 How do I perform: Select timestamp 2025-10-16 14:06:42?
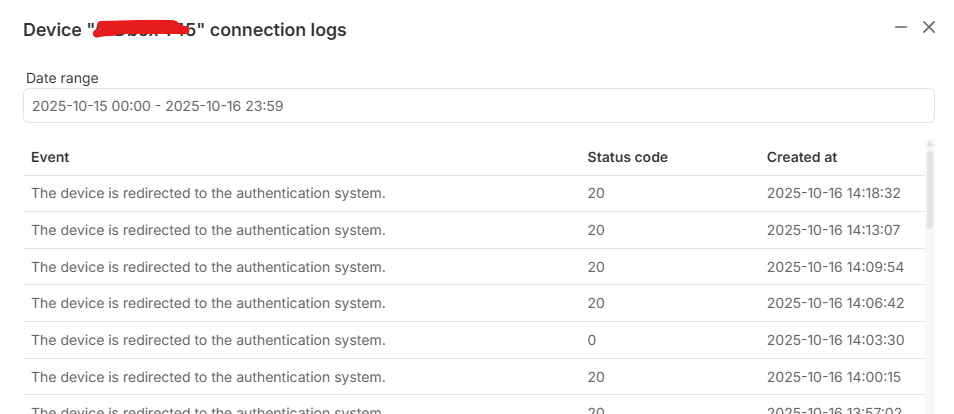pyautogui.click(x=835, y=303)
